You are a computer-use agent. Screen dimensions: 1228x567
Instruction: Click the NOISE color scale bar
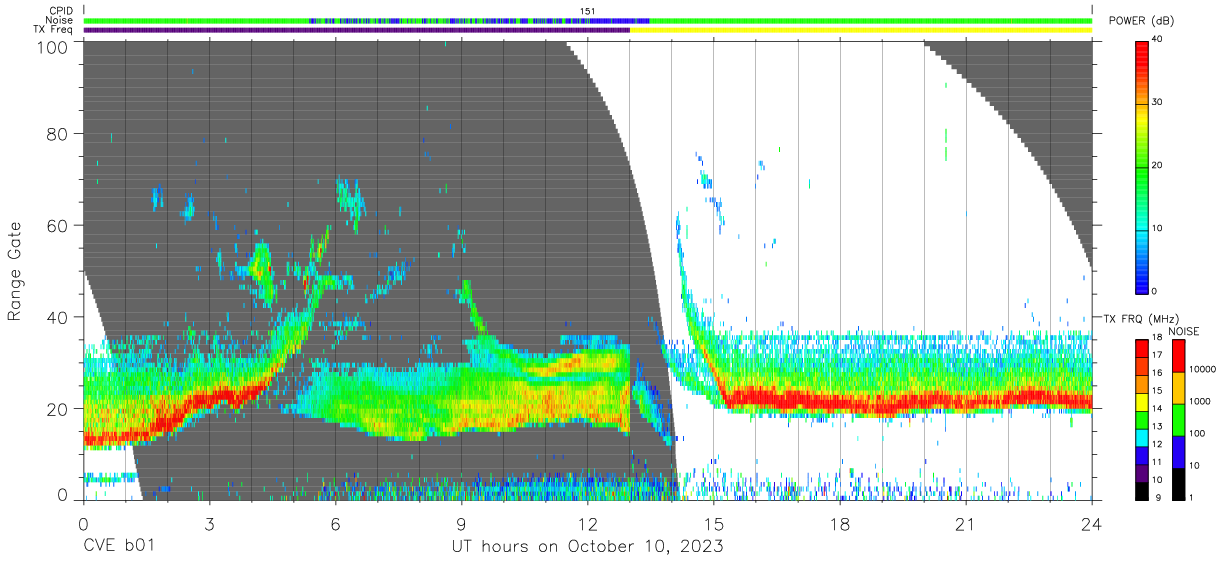(x=1179, y=418)
